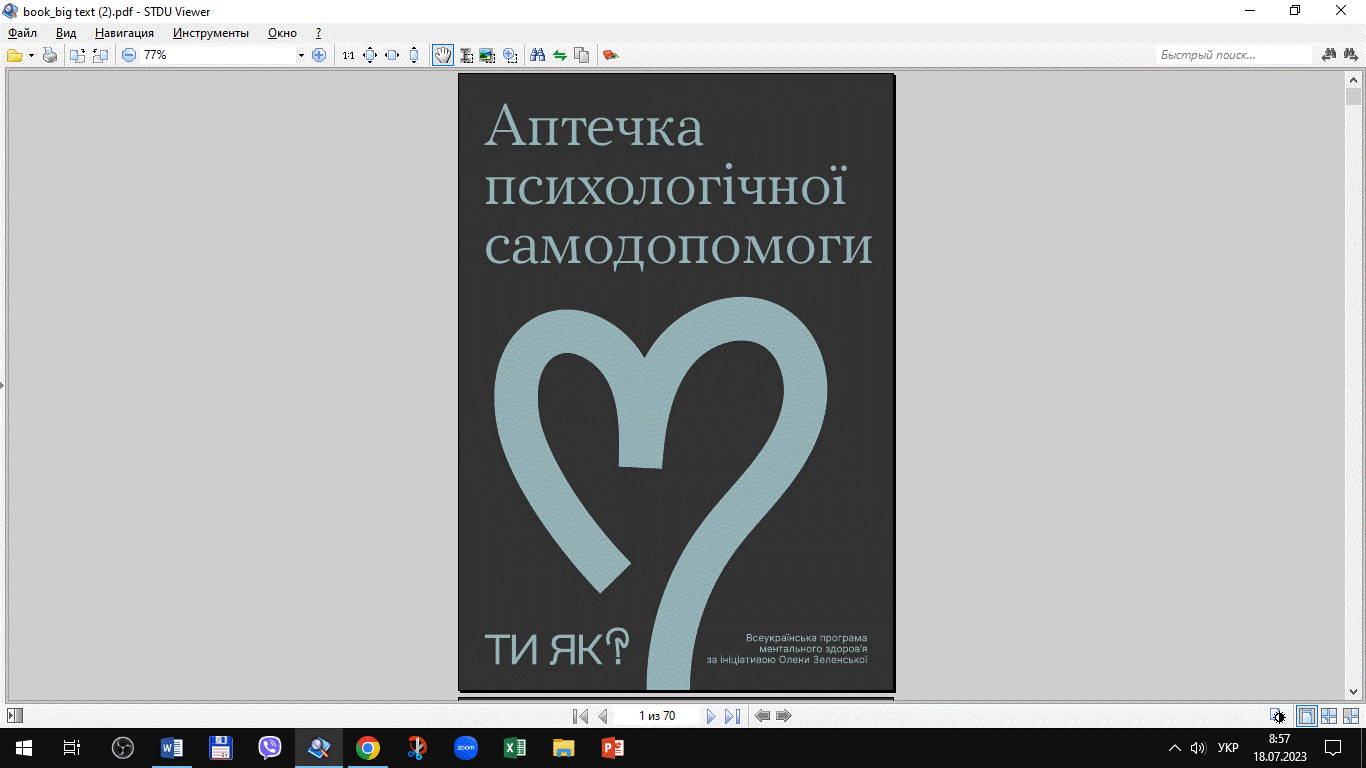Open file using the folder icon
The image size is (1366, 768).
pyautogui.click(x=15, y=55)
